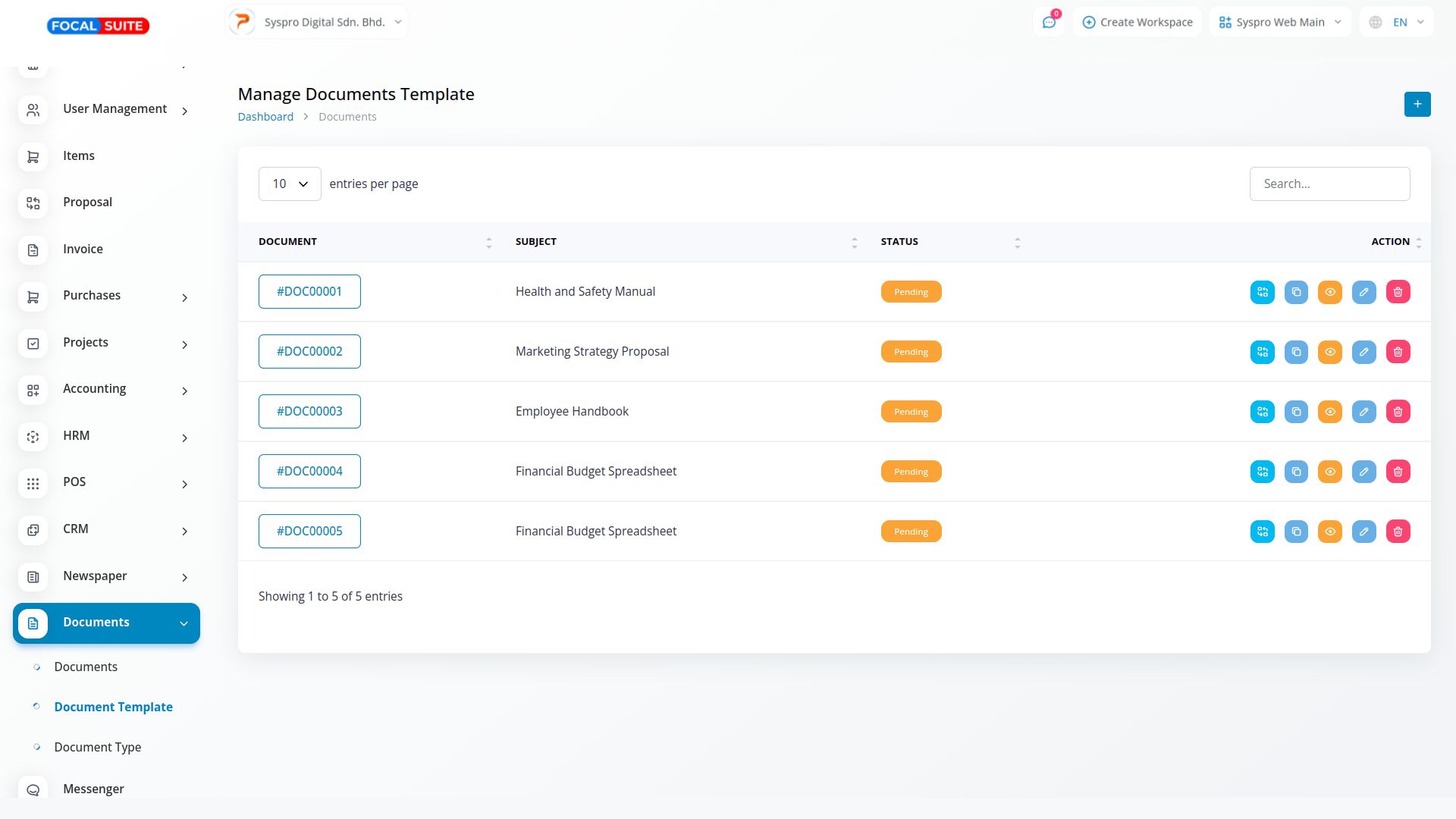Screen dimensions: 1456x819
Task: Delete the #DOC00004 template
Action: (x=1398, y=472)
